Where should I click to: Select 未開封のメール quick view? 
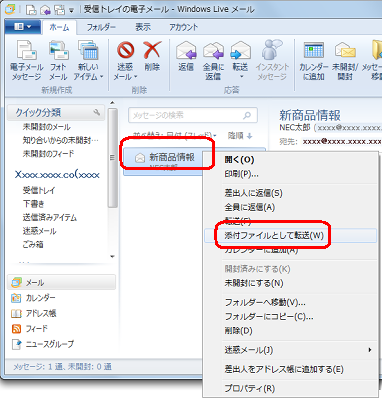(x=46, y=127)
